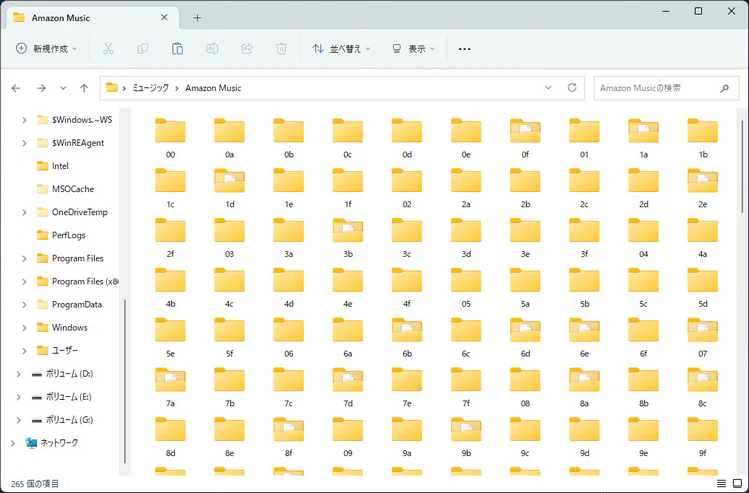Open the three-dot more options menu
Viewport: 749px width, 493px height.
coord(464,49)
